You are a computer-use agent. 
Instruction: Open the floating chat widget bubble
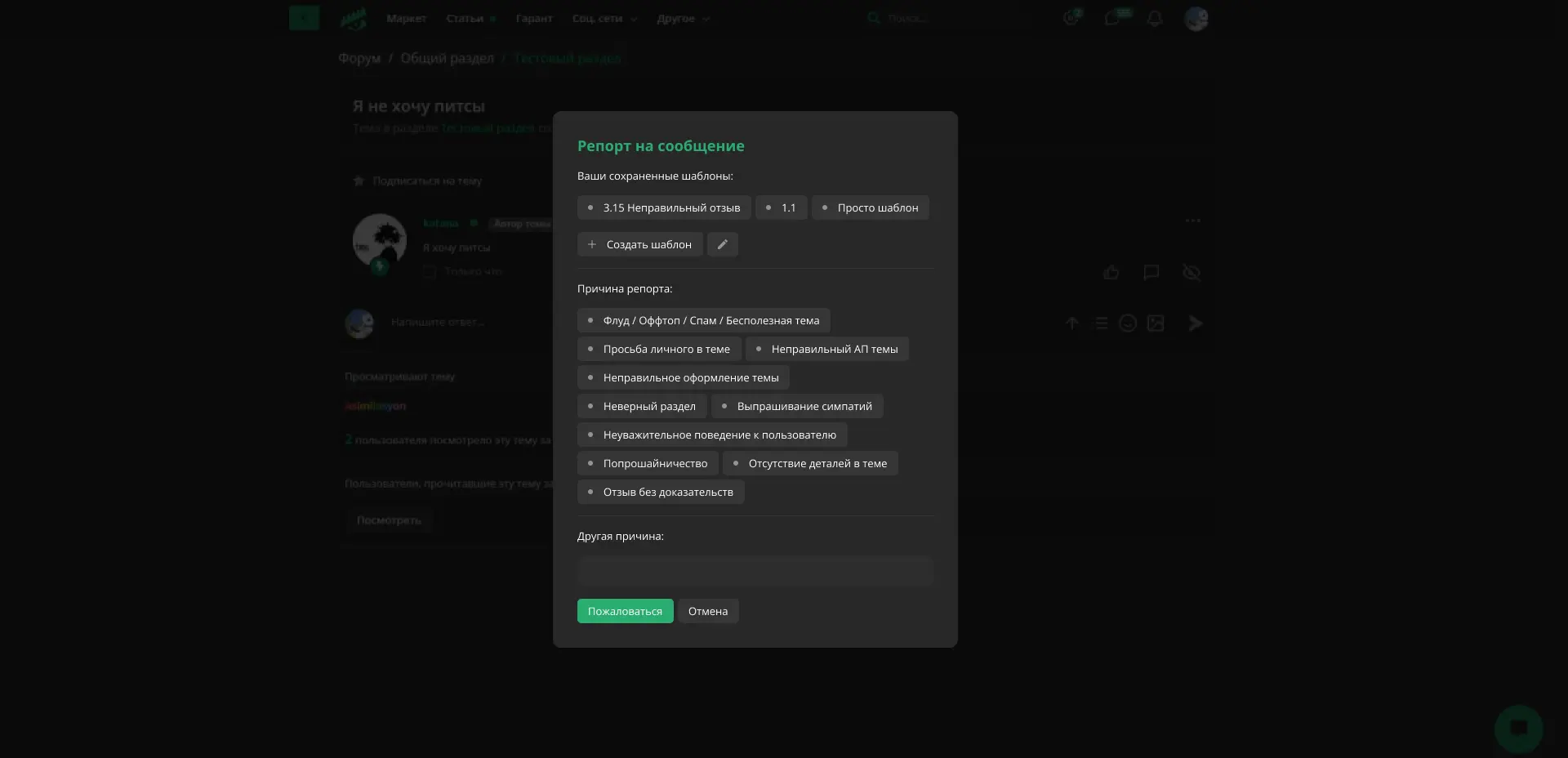click(x=1518, y=728)
